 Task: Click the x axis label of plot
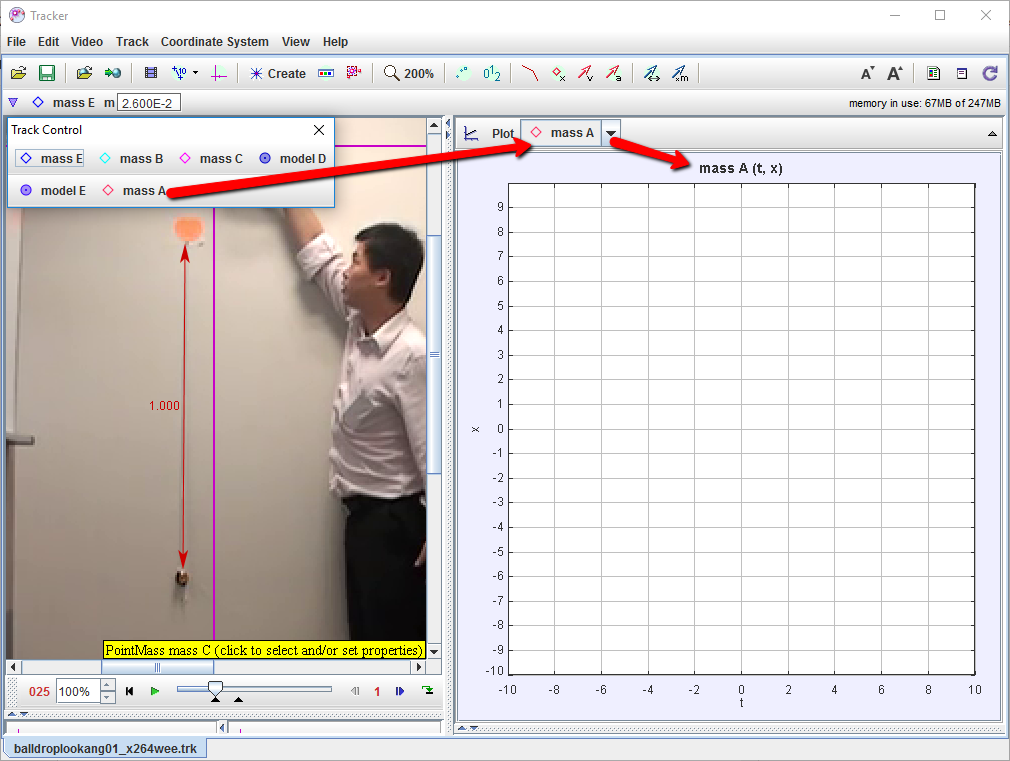pos(475,429)
